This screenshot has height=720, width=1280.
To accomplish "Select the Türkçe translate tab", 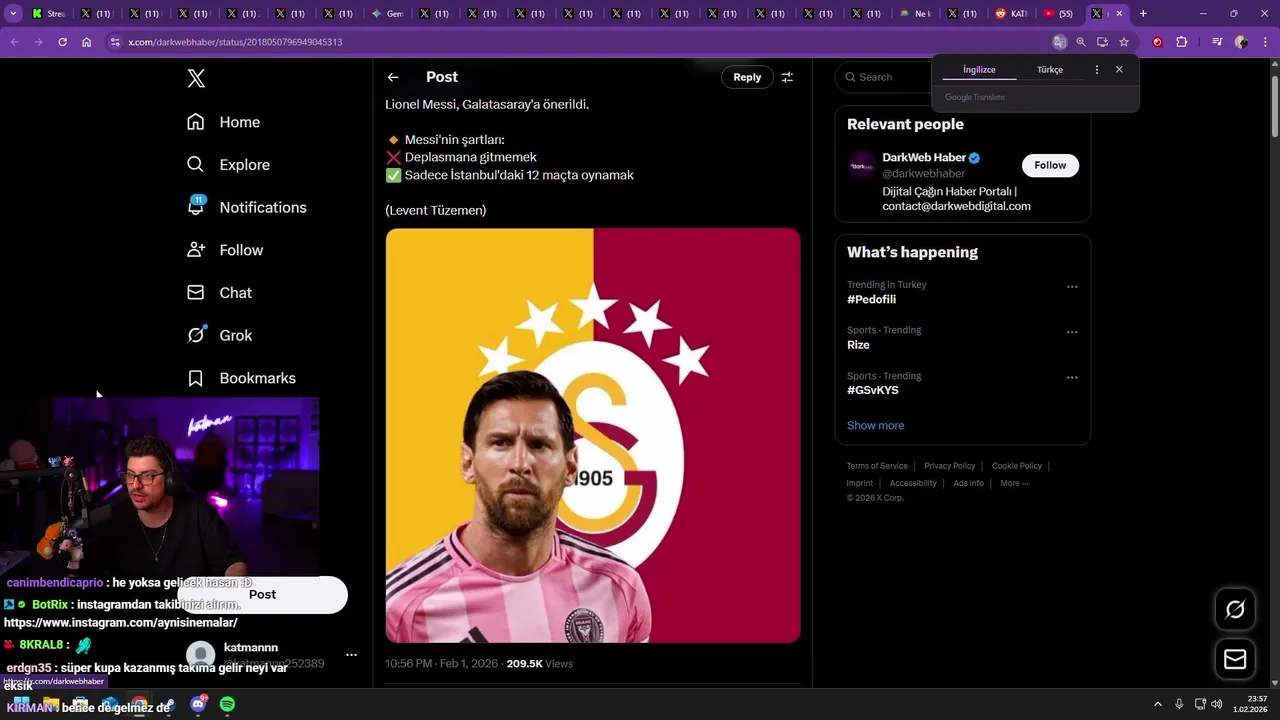I will [x=1050, y=70].
